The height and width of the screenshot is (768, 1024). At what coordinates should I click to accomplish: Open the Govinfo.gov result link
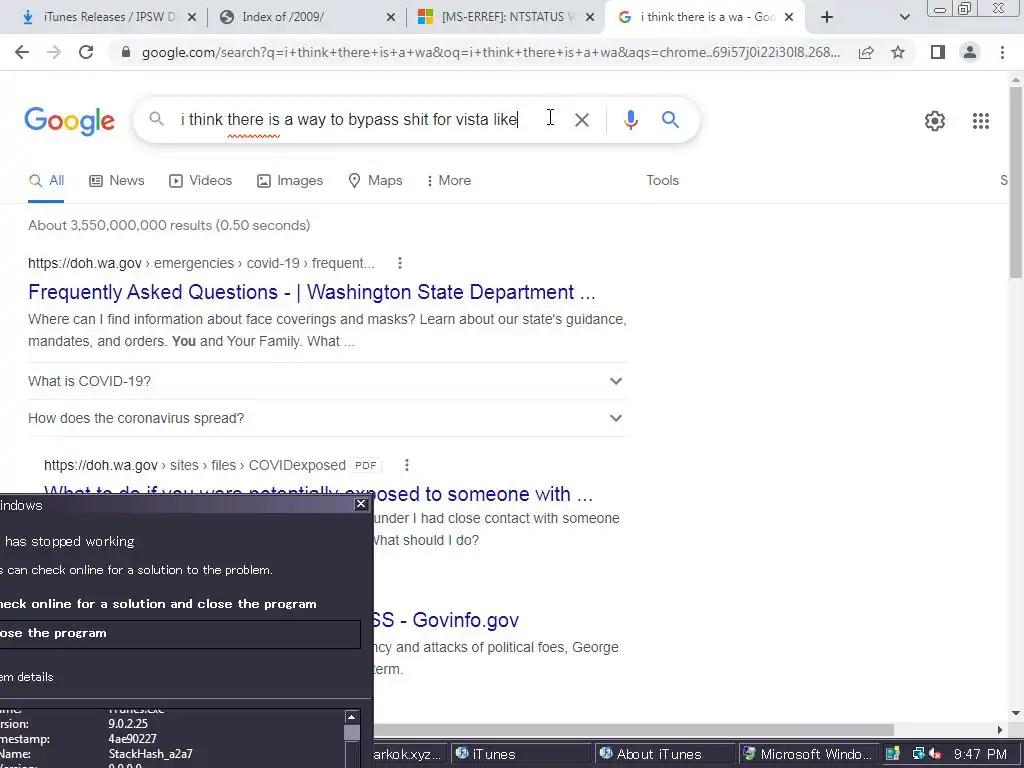pos(446,620)
